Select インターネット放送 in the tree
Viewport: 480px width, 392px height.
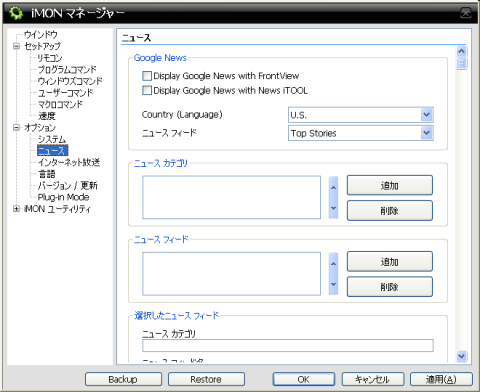(69, 162)
